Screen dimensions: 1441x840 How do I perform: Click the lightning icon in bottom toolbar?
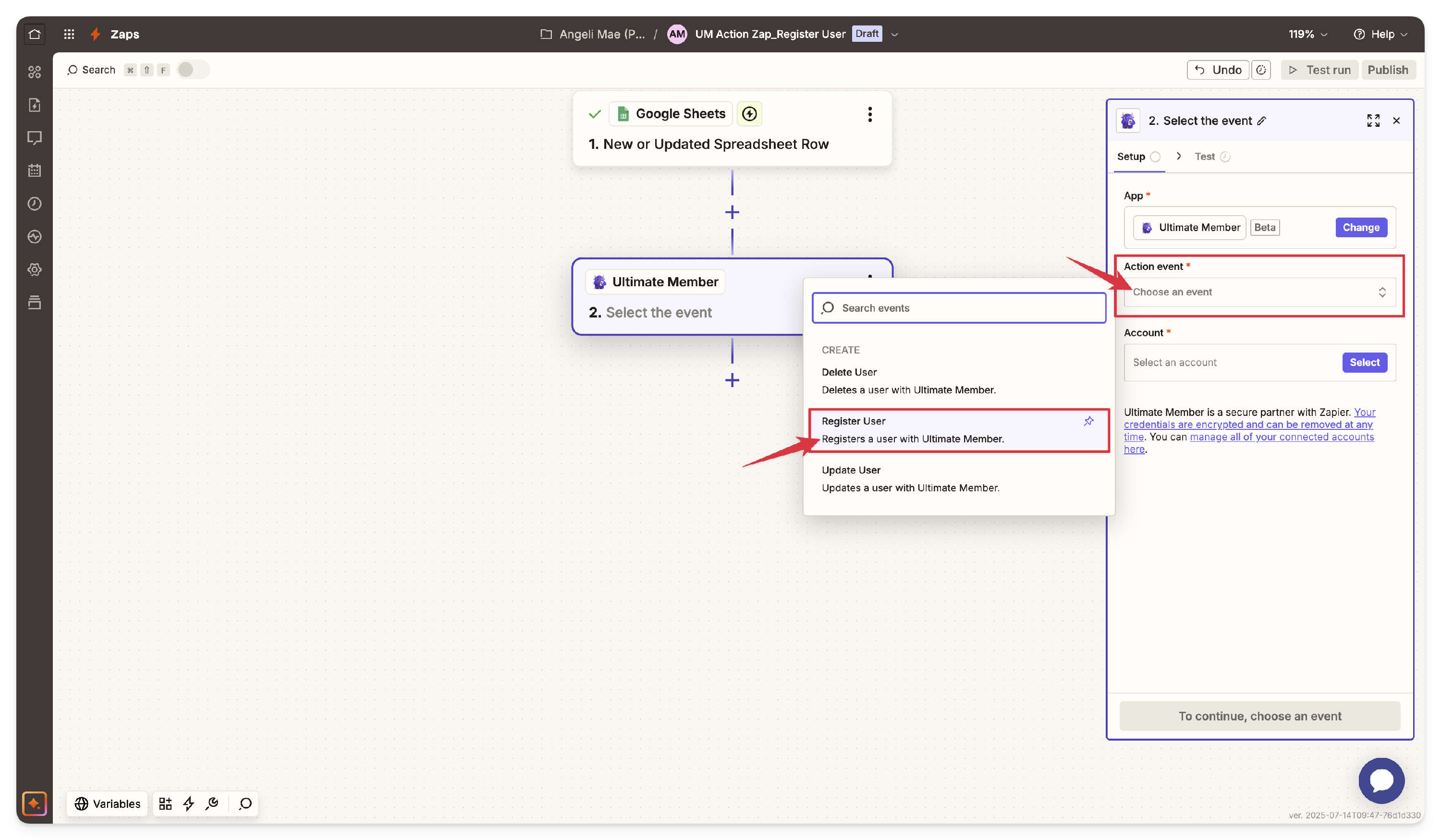tap(189, 803)
